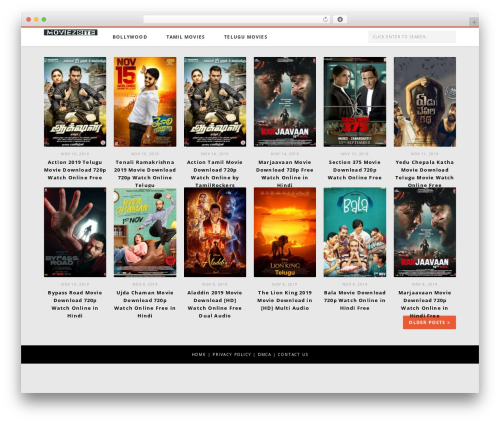Open the Marjaavaan poster in the second row
Image resolution: width=500 pixels, height=423 pixels.
[425, 232]
